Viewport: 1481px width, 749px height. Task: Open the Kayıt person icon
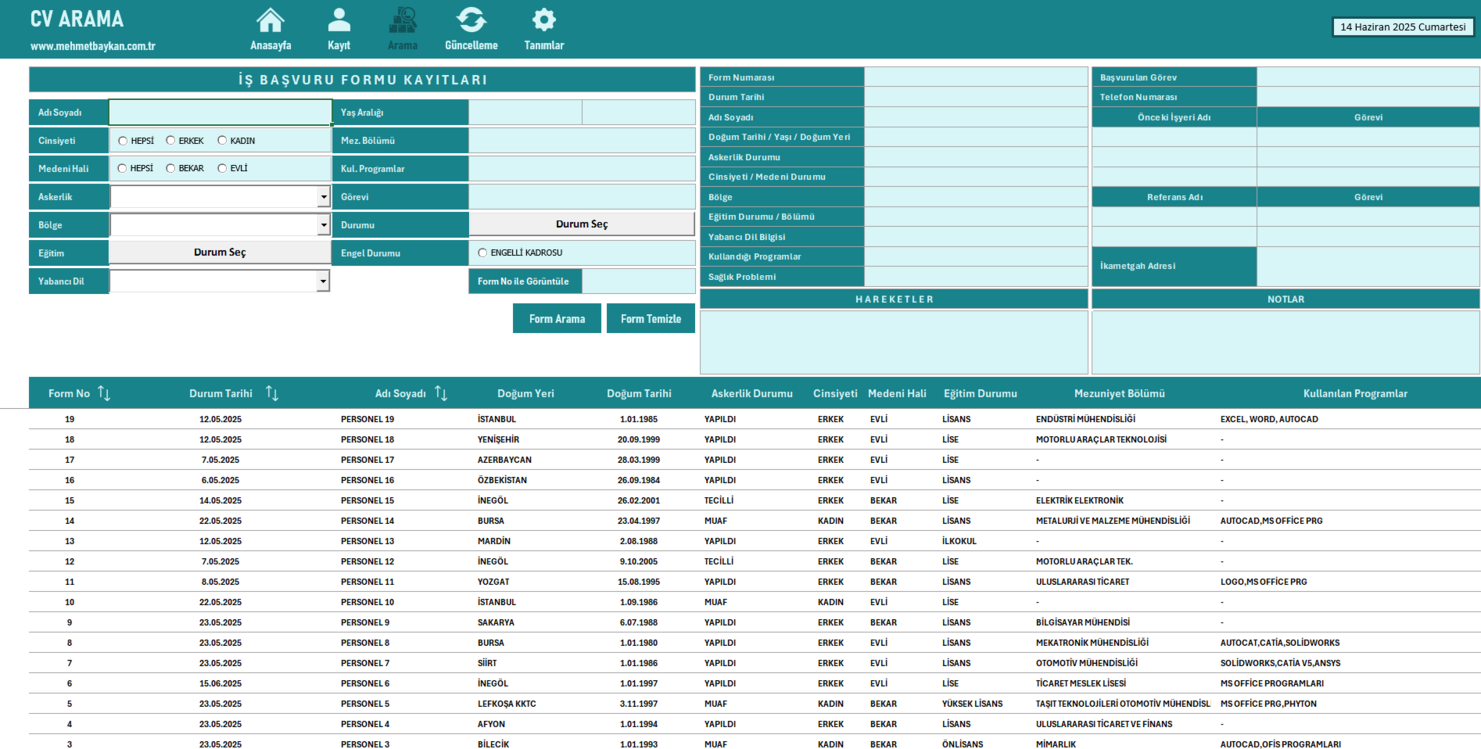[339, 21]
